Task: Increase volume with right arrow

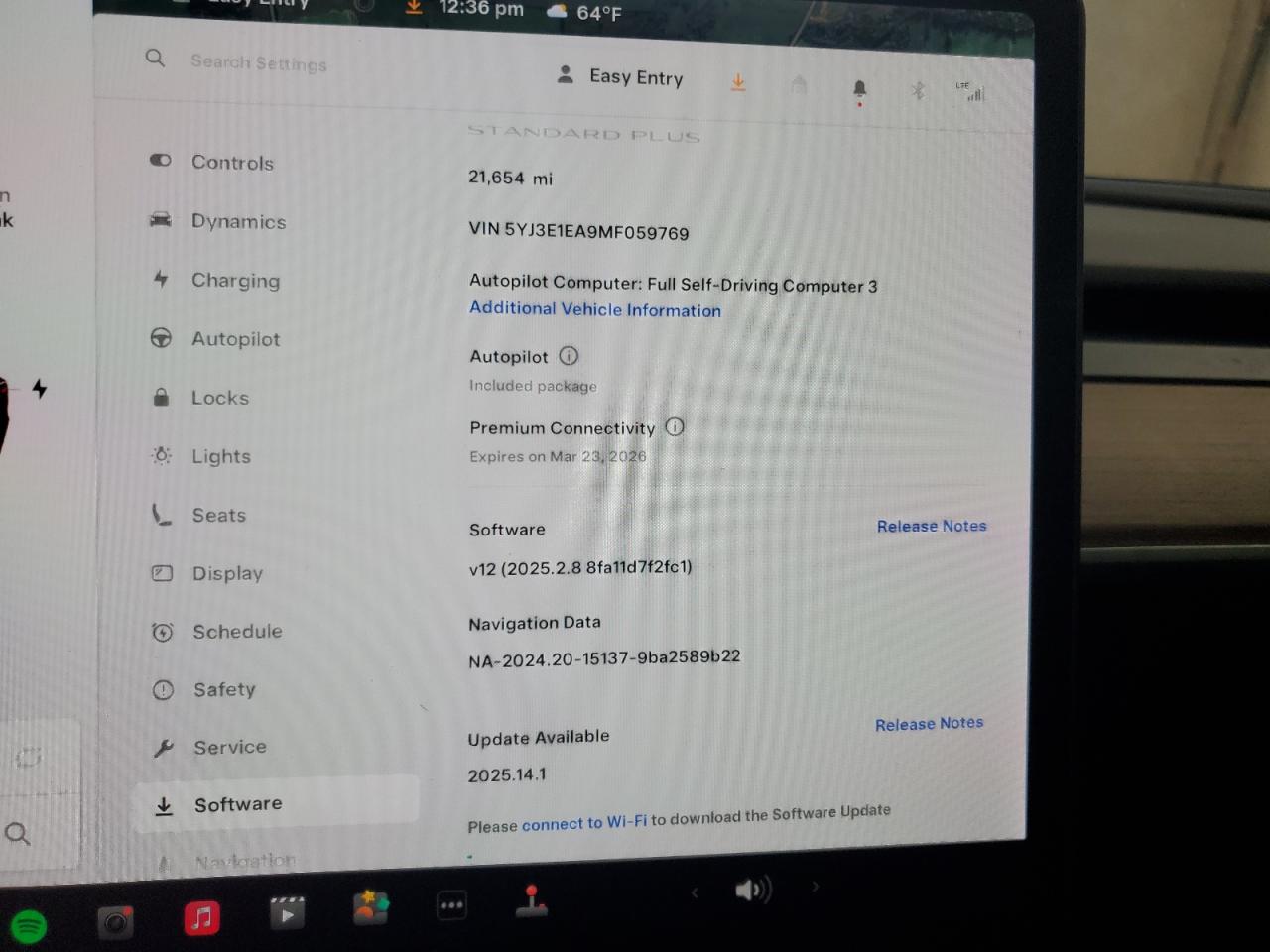Action: coord(816,886)
